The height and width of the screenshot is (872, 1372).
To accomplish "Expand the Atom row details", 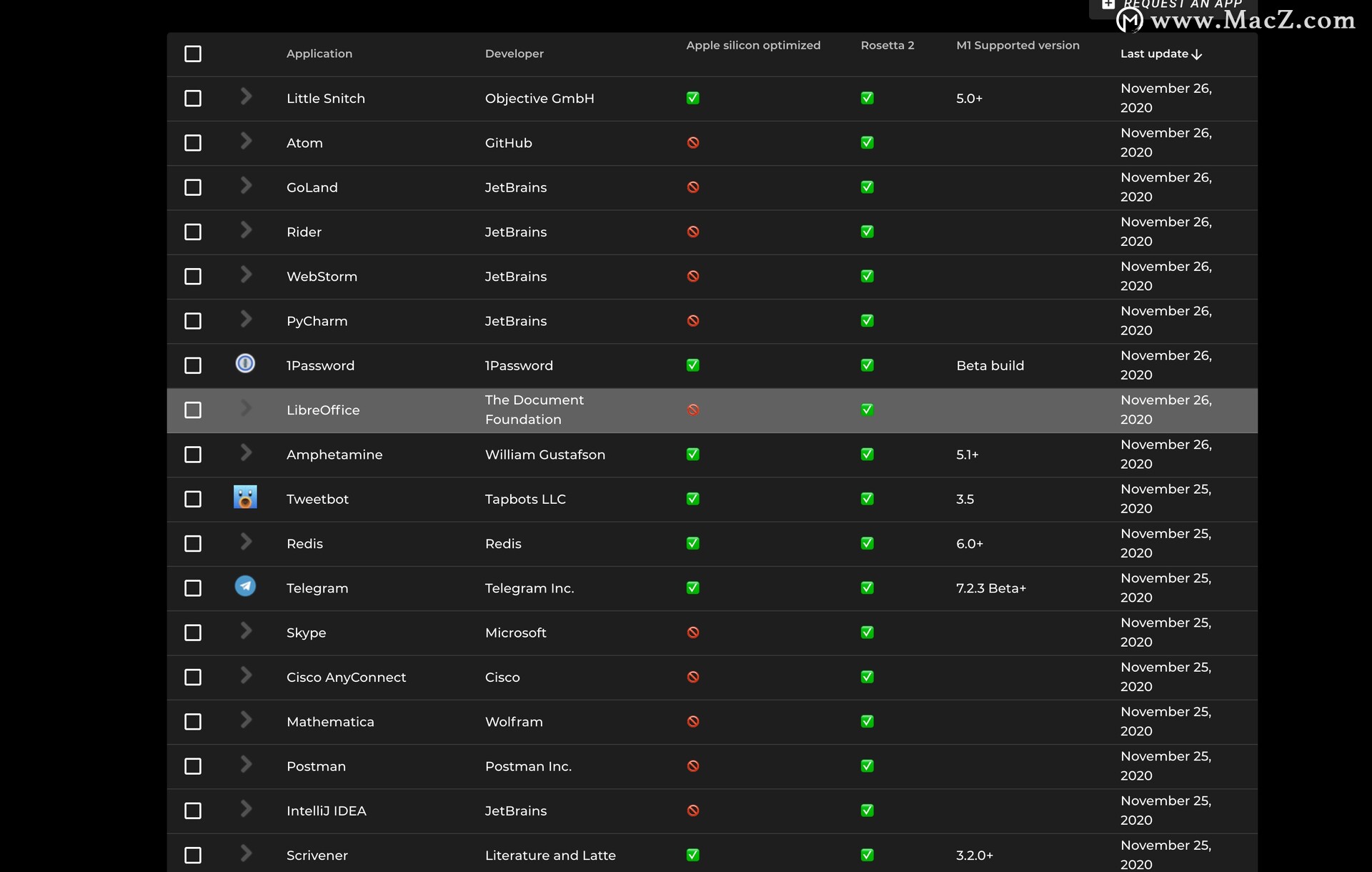I will 246,141.
